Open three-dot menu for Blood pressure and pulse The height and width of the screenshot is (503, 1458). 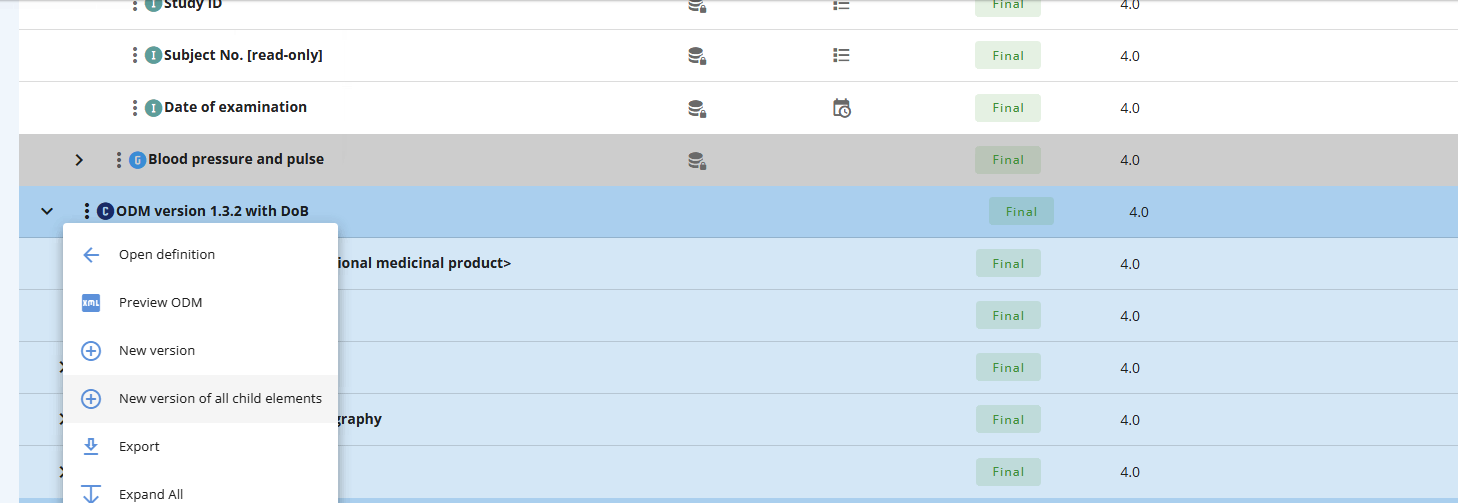click(119, 159)
